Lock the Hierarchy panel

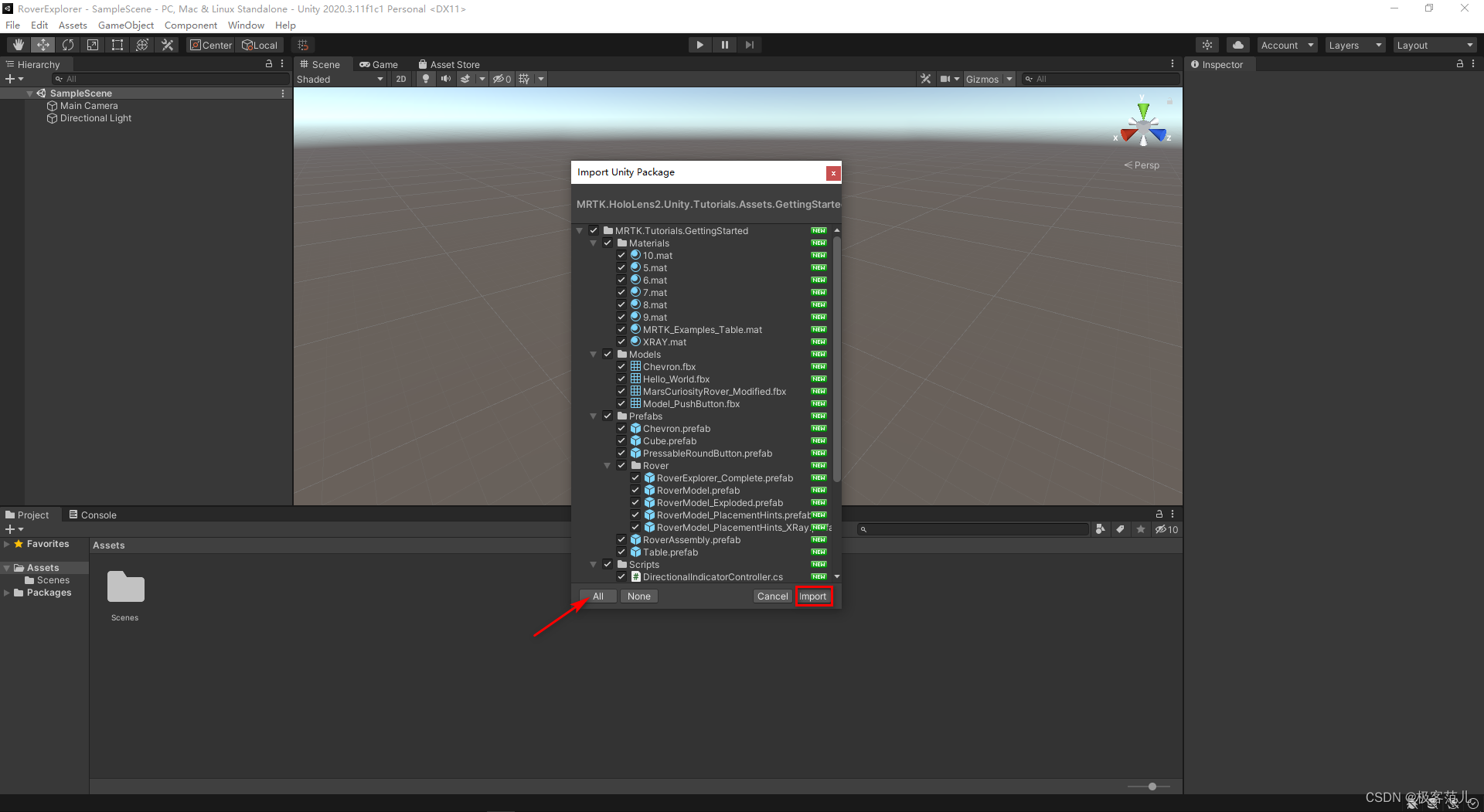coord(269,64)
